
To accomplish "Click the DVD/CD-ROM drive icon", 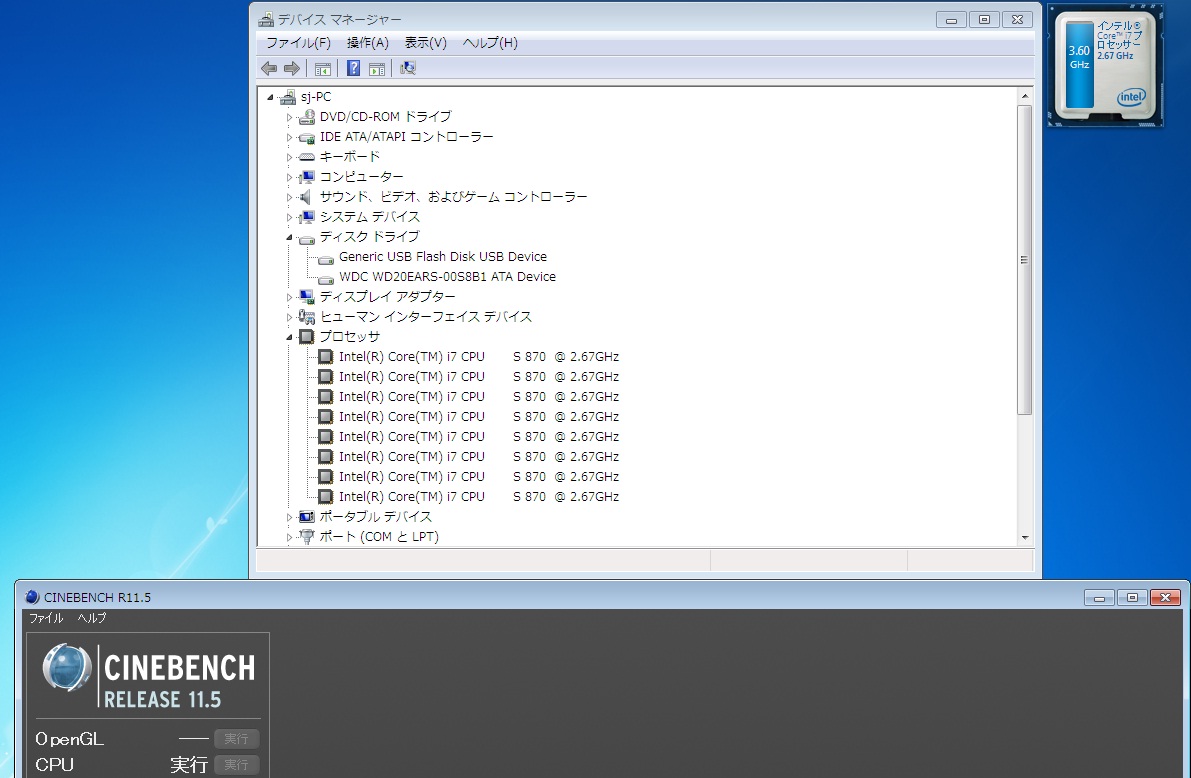I will click(x=307, y=117).
